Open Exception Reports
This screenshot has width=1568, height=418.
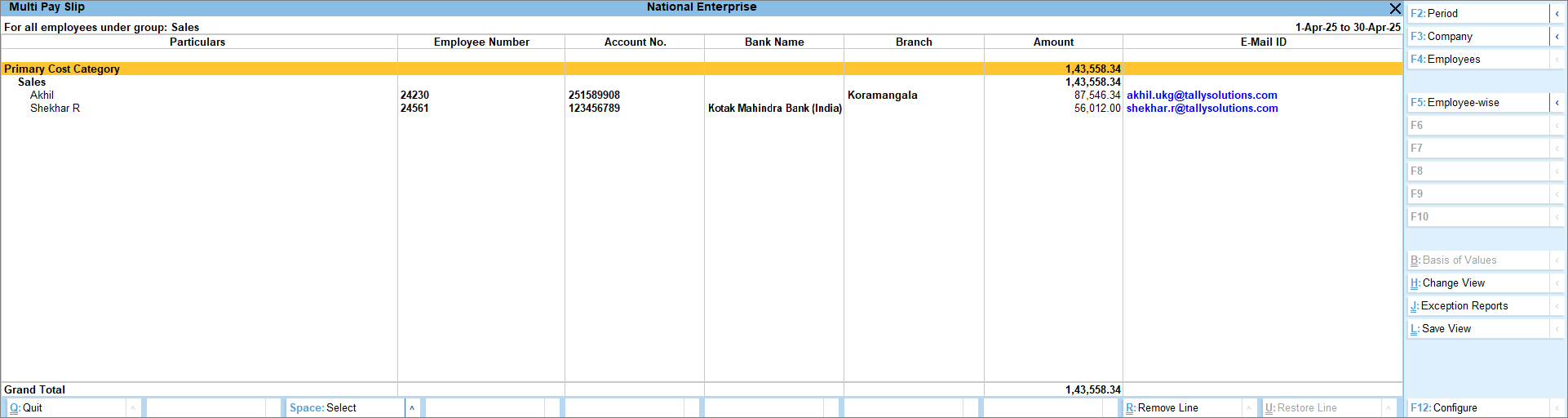tap(1477, 306)
